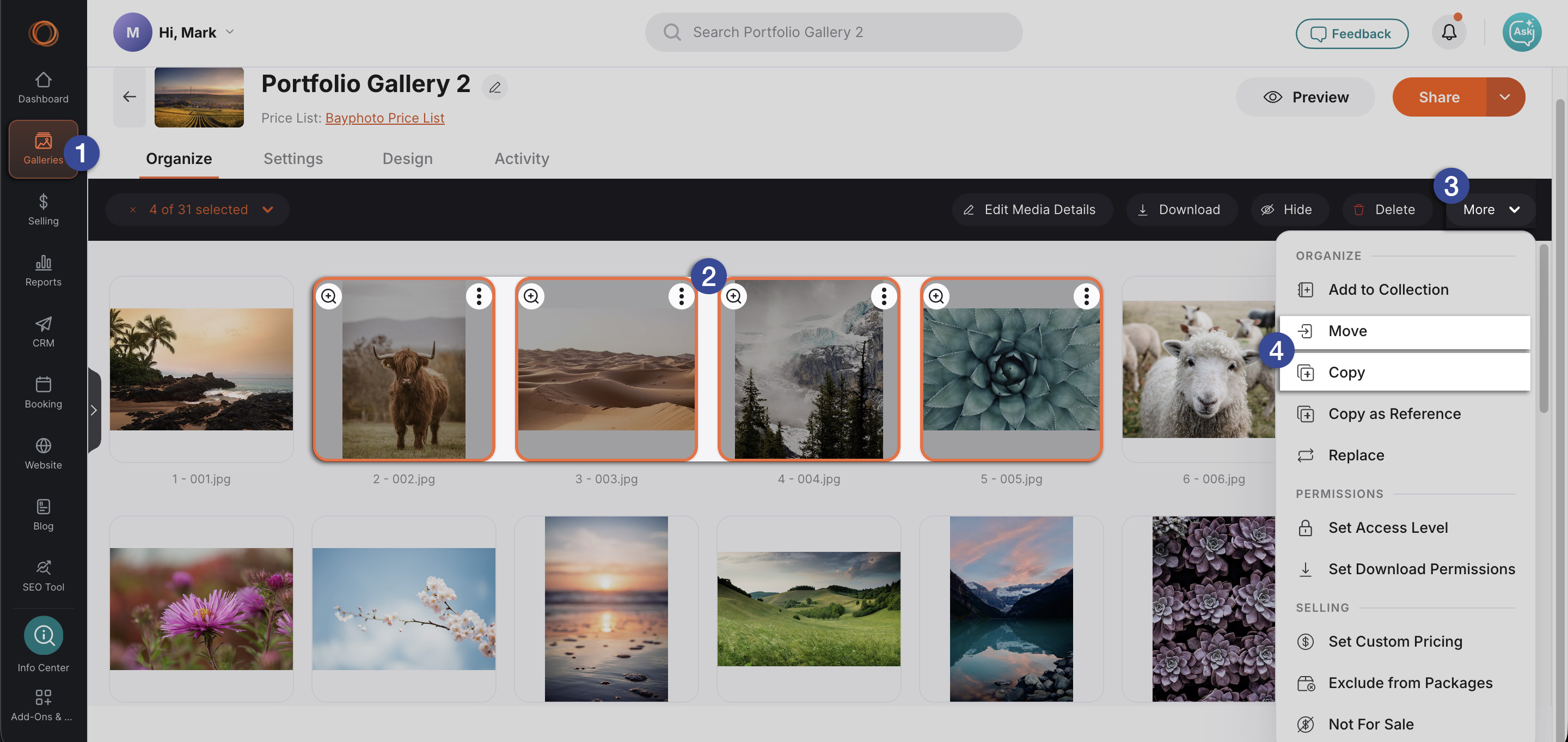The image size is (1568, 742).
Task: Expand the collapsed side panel handle
Action: click(x=94, y=410)
